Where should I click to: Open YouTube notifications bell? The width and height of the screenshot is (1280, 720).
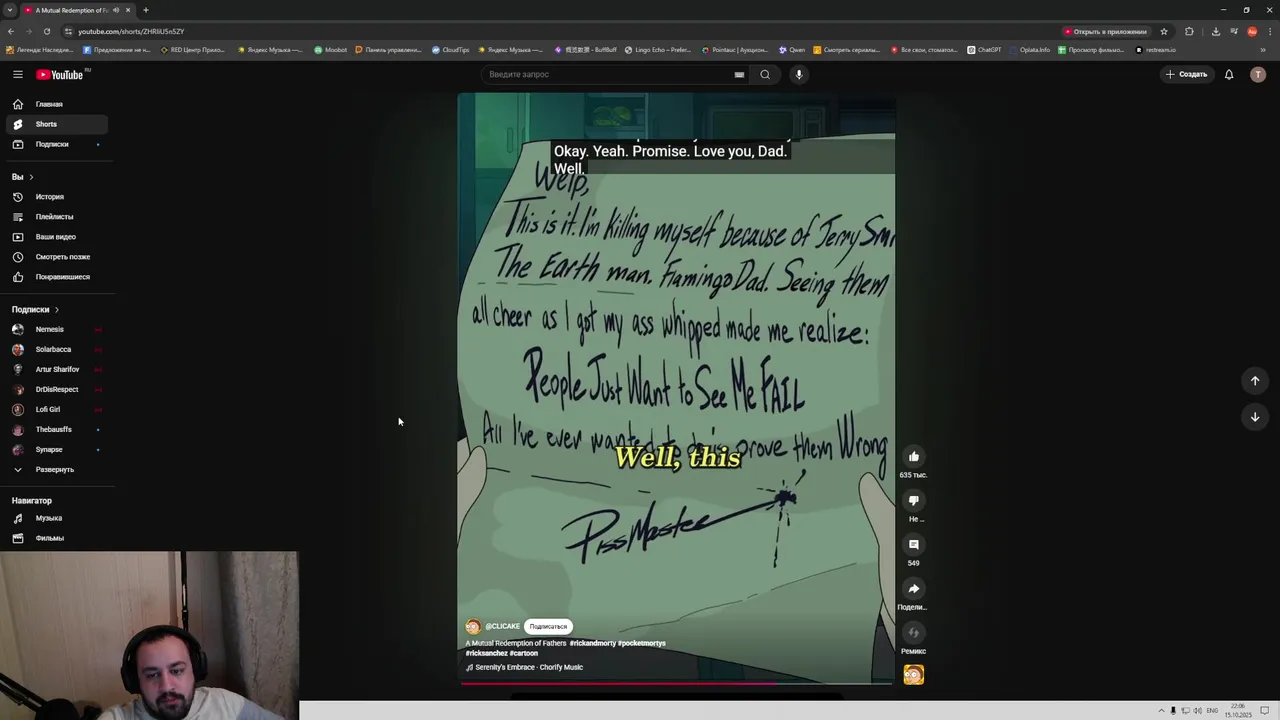click(1229, 74)
